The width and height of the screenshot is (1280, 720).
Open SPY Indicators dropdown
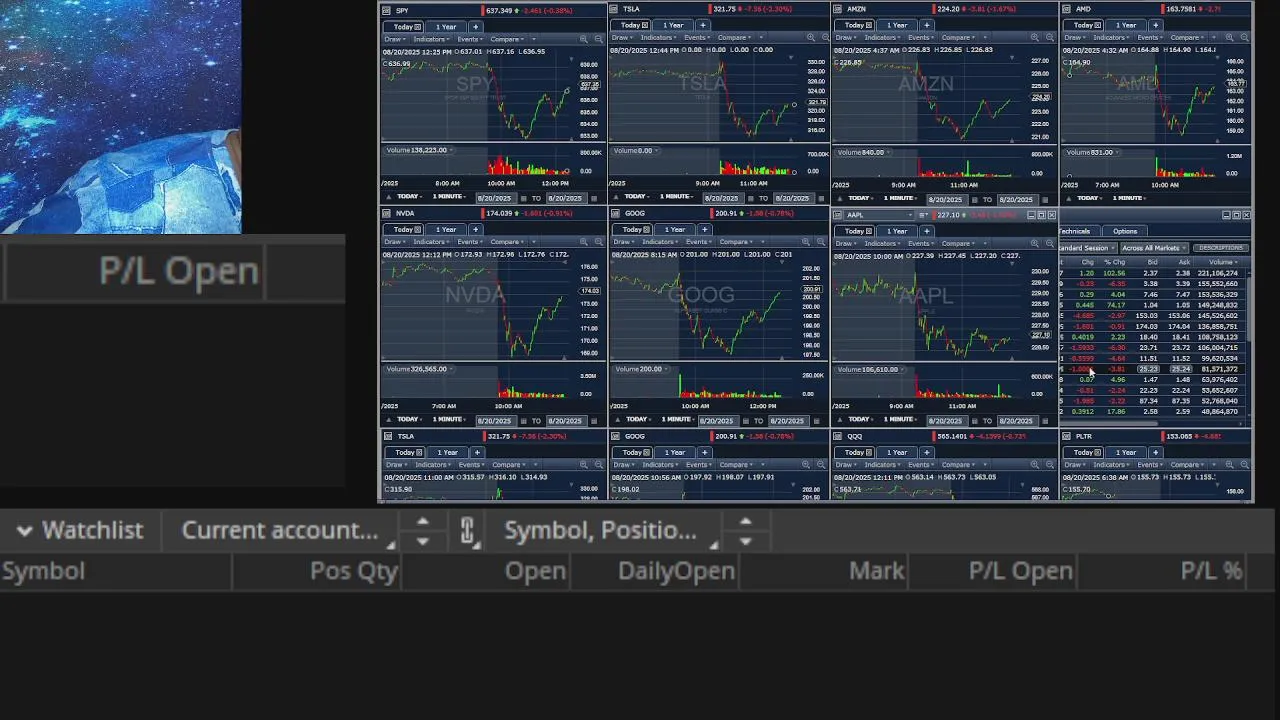433,39
